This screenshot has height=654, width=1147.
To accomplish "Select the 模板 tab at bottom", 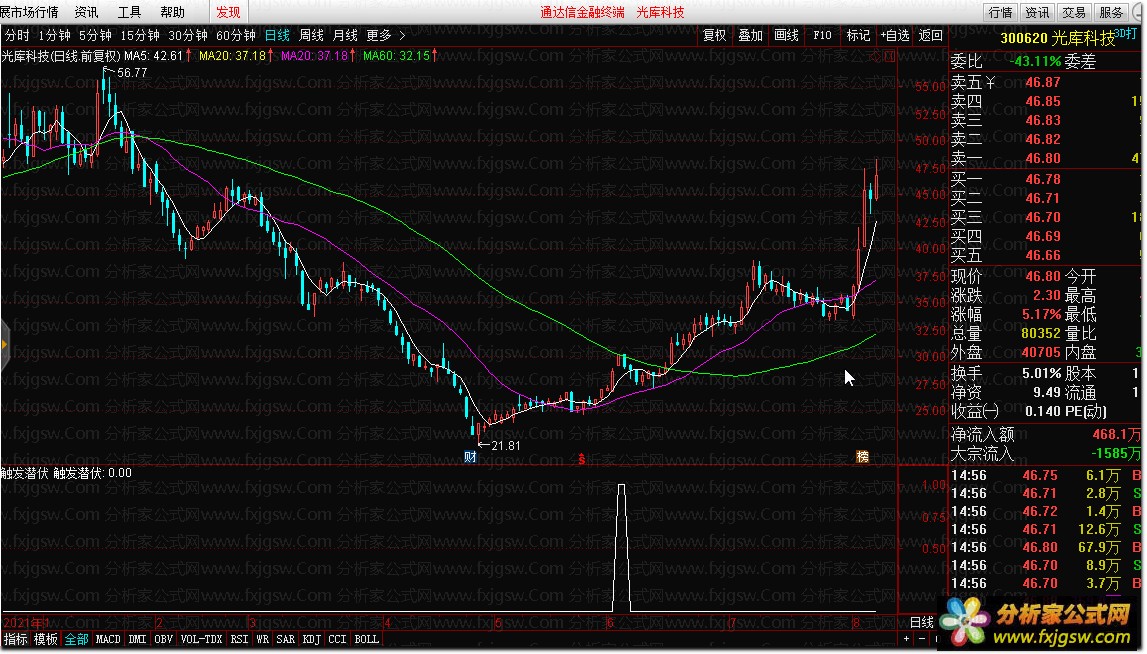I will click(45, 639).
